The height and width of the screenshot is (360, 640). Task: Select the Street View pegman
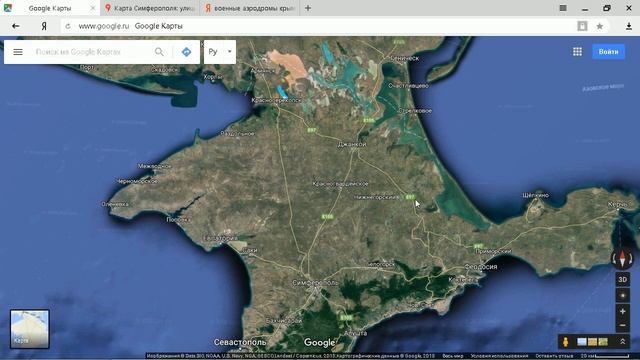(565, 342)
